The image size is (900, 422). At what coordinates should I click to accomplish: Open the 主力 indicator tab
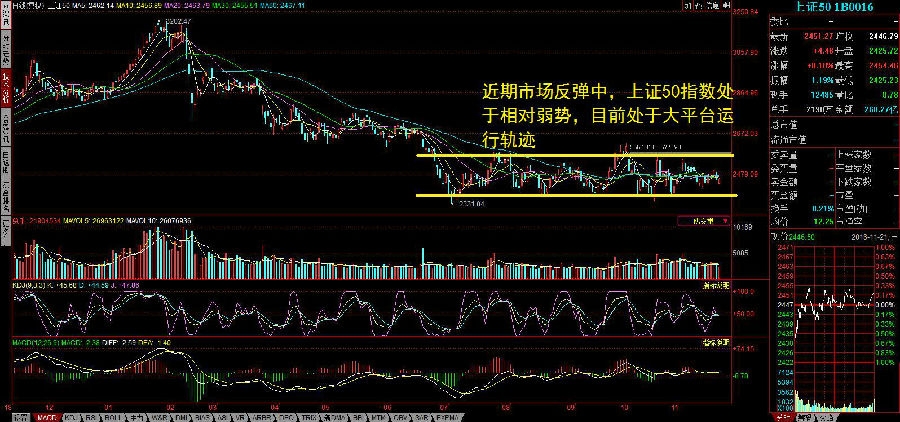pos(135,417)
